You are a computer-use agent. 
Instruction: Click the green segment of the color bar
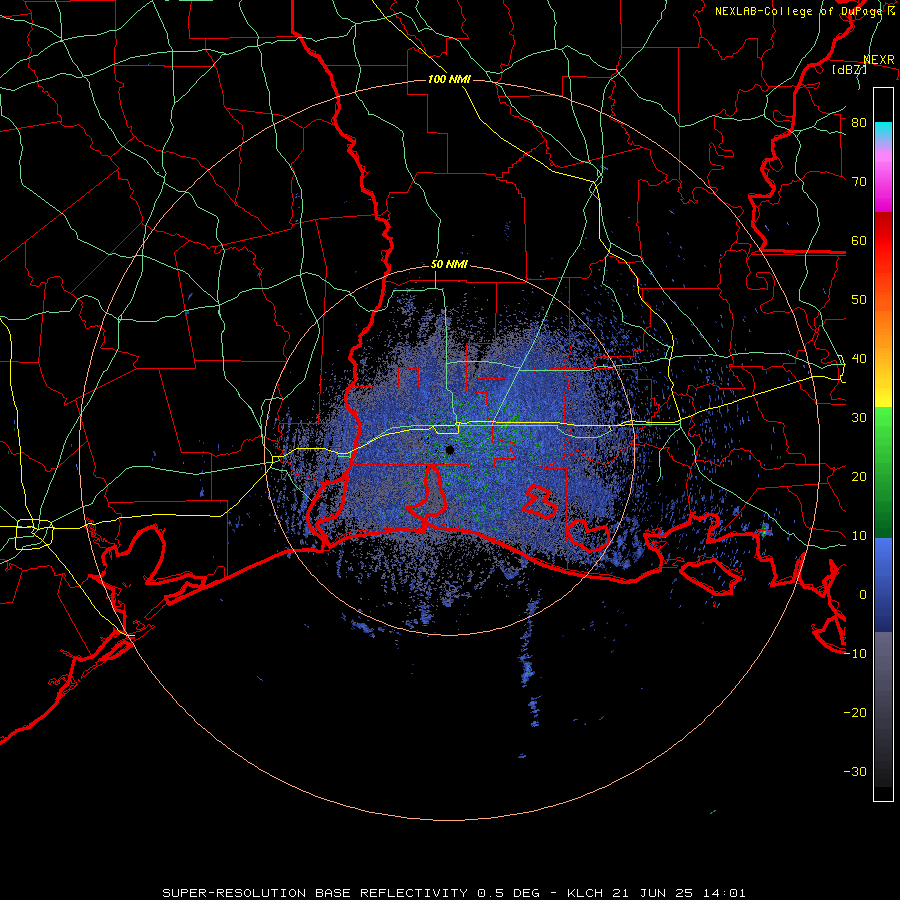pos(883,472)
